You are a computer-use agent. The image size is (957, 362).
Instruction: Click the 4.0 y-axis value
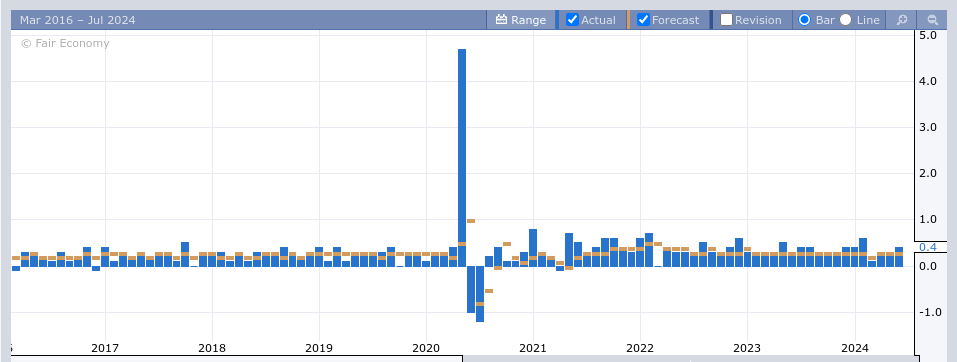pos(928,81)
